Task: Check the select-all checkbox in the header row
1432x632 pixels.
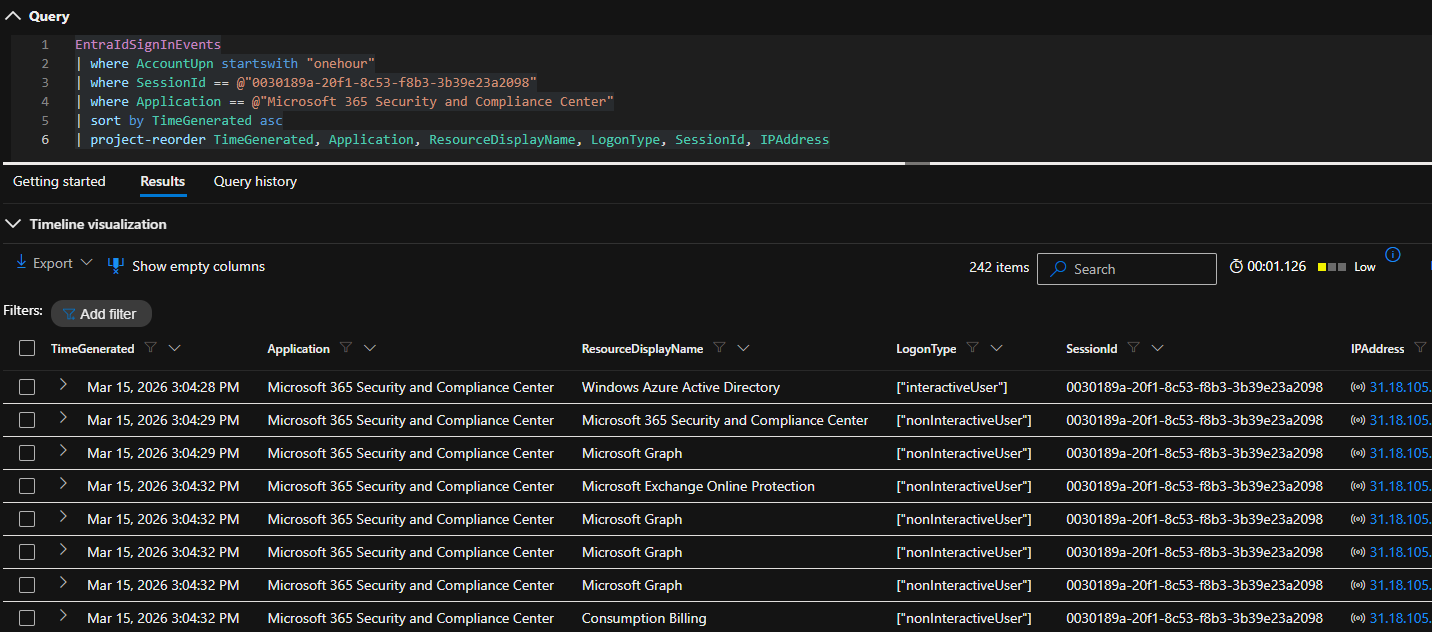Action: (27, 347)
